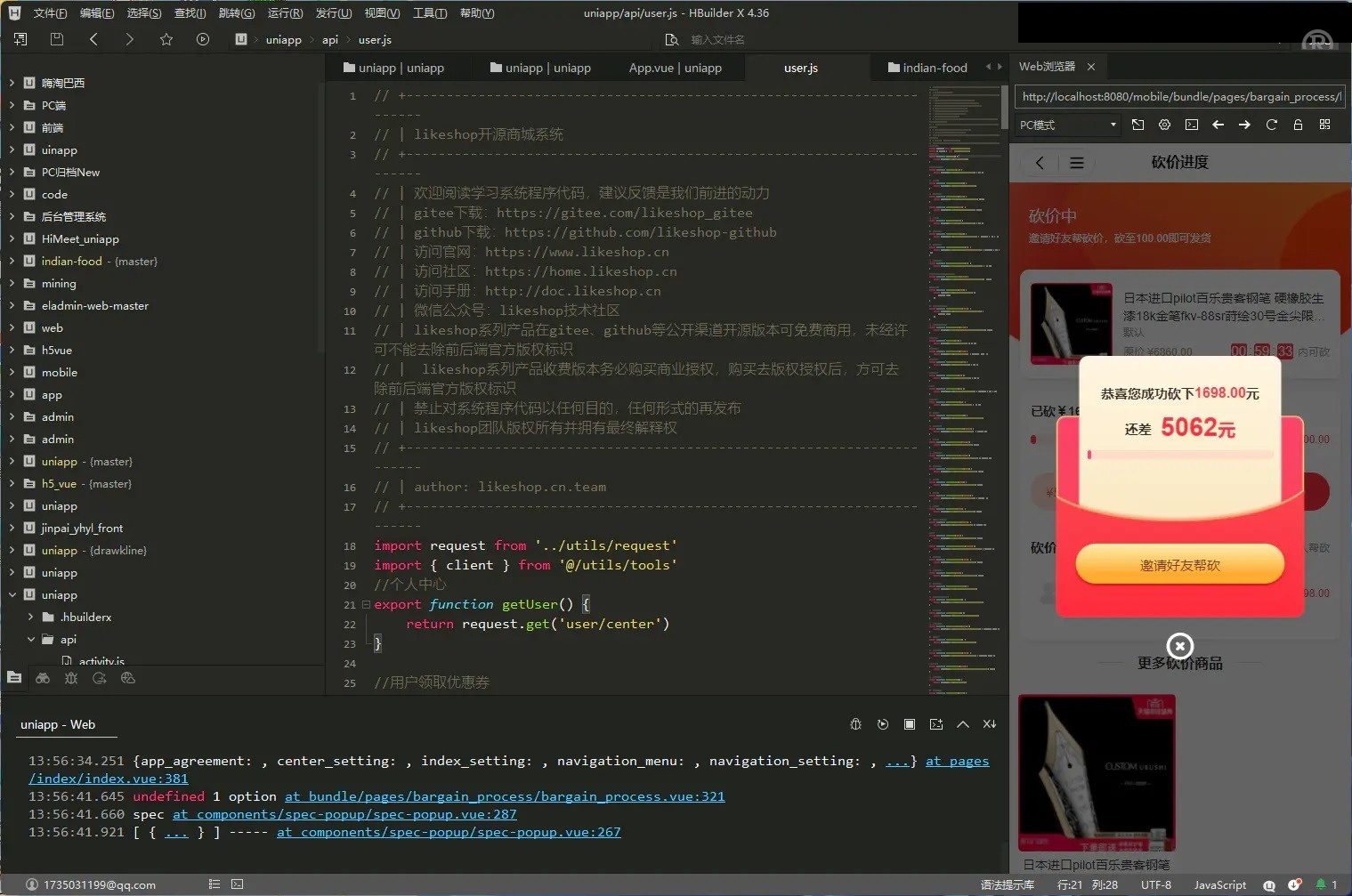The image size is (1352, 896).
Task: Click the bookmark star icon
Action: click(x=166, y=39)
